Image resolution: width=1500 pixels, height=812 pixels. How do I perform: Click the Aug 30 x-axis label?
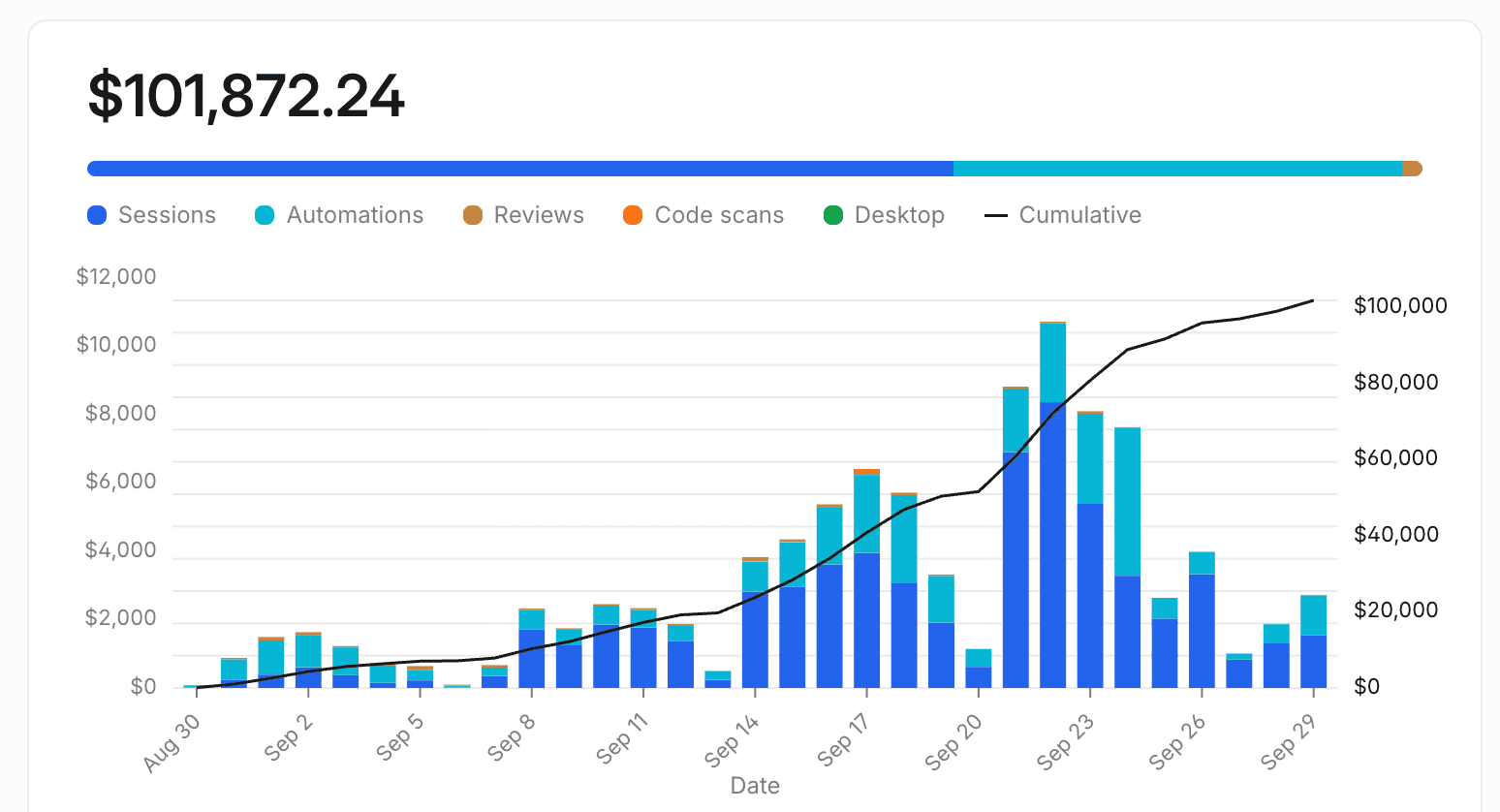(x=172, y=743)
